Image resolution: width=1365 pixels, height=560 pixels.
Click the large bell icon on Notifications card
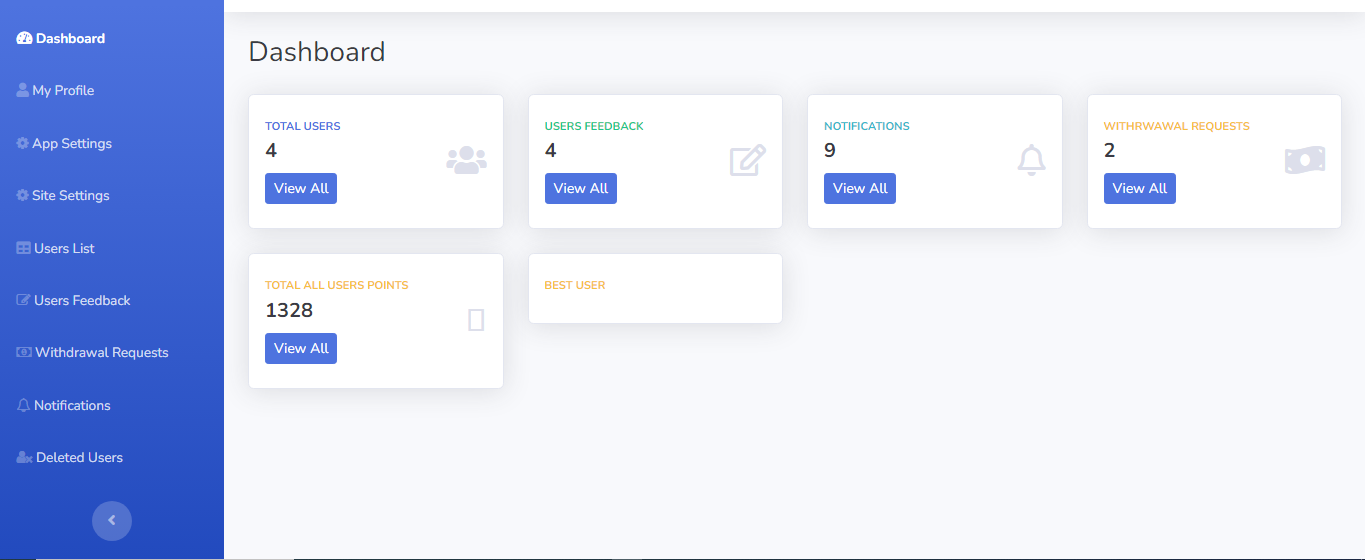point(1031,160)
